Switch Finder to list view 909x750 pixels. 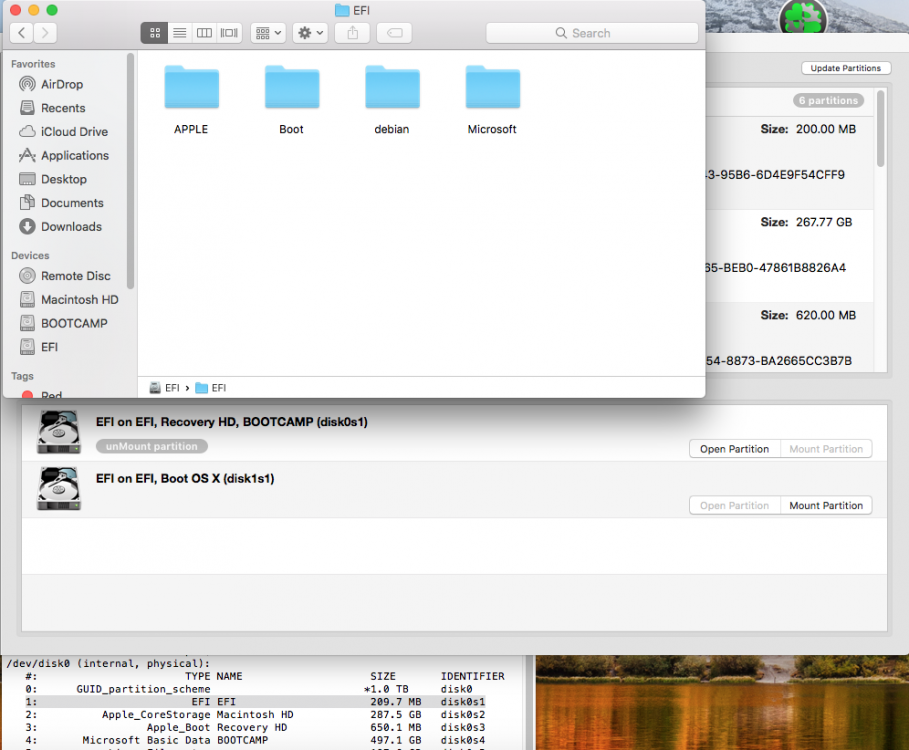[x=180, y=33]
